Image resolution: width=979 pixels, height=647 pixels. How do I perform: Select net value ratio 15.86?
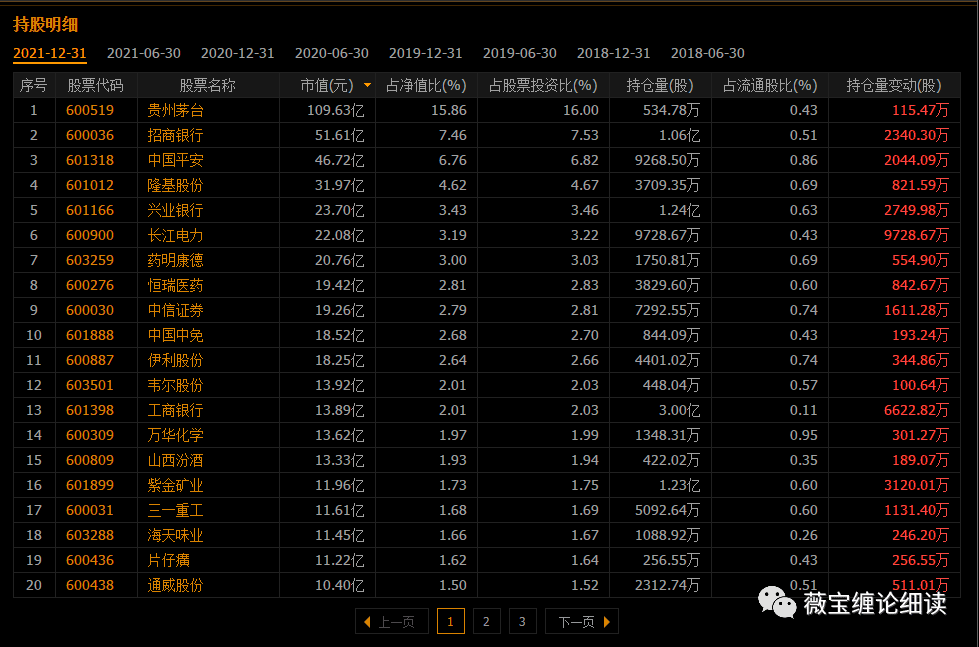click(x=449, y=110)
